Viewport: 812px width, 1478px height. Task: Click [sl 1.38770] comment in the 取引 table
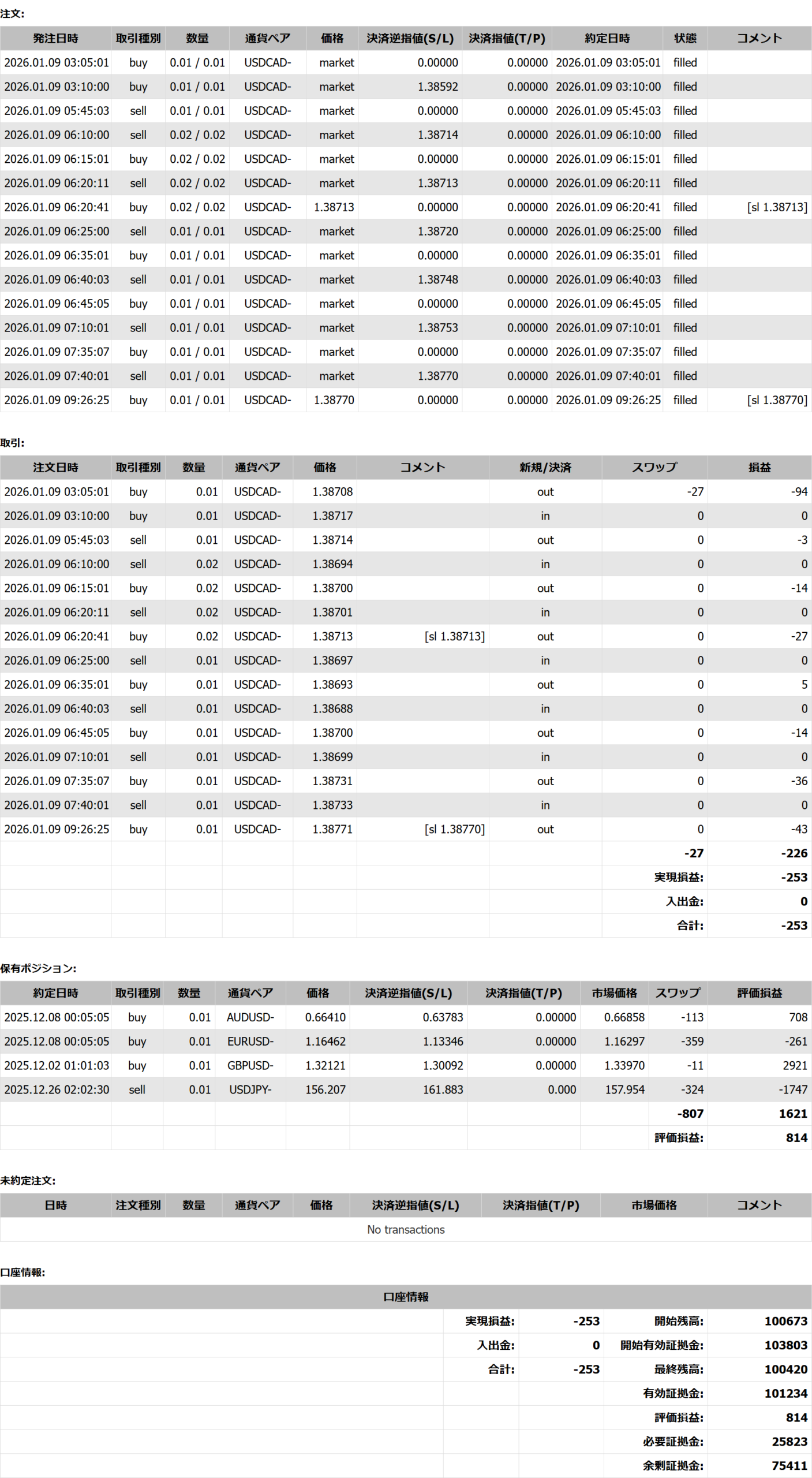click(x=454, y=829)
